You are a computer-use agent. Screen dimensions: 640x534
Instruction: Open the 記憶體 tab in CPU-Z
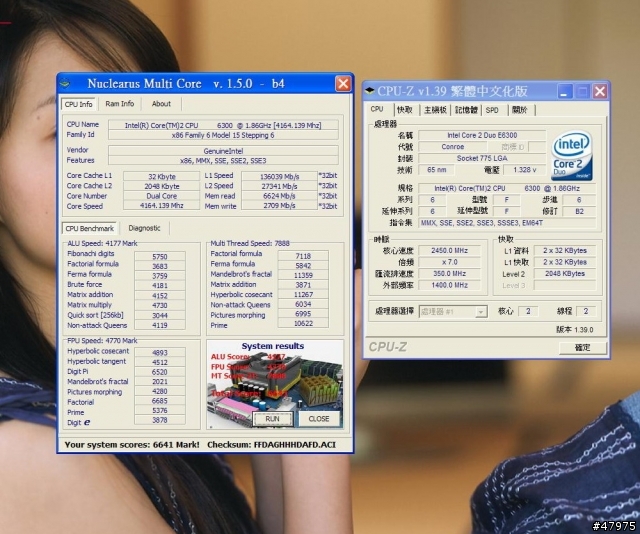pyautogui.click(x=466, y=110)
